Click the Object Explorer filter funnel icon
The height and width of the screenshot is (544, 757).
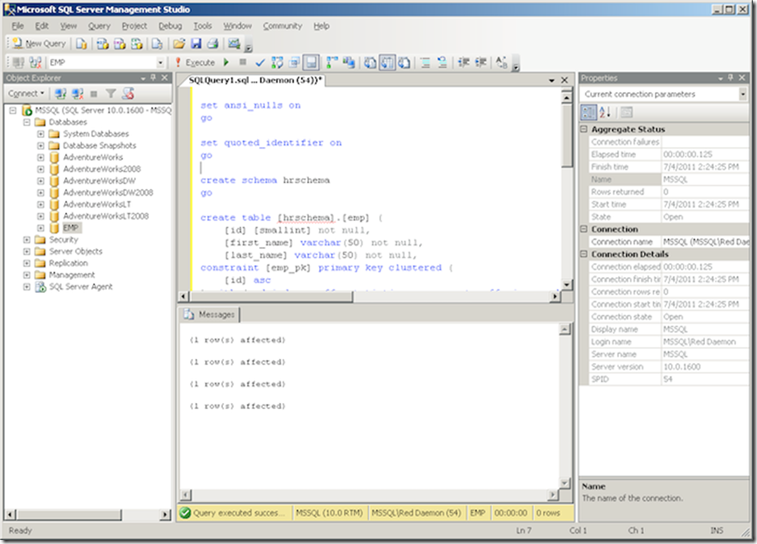click(x=111, y=93)
